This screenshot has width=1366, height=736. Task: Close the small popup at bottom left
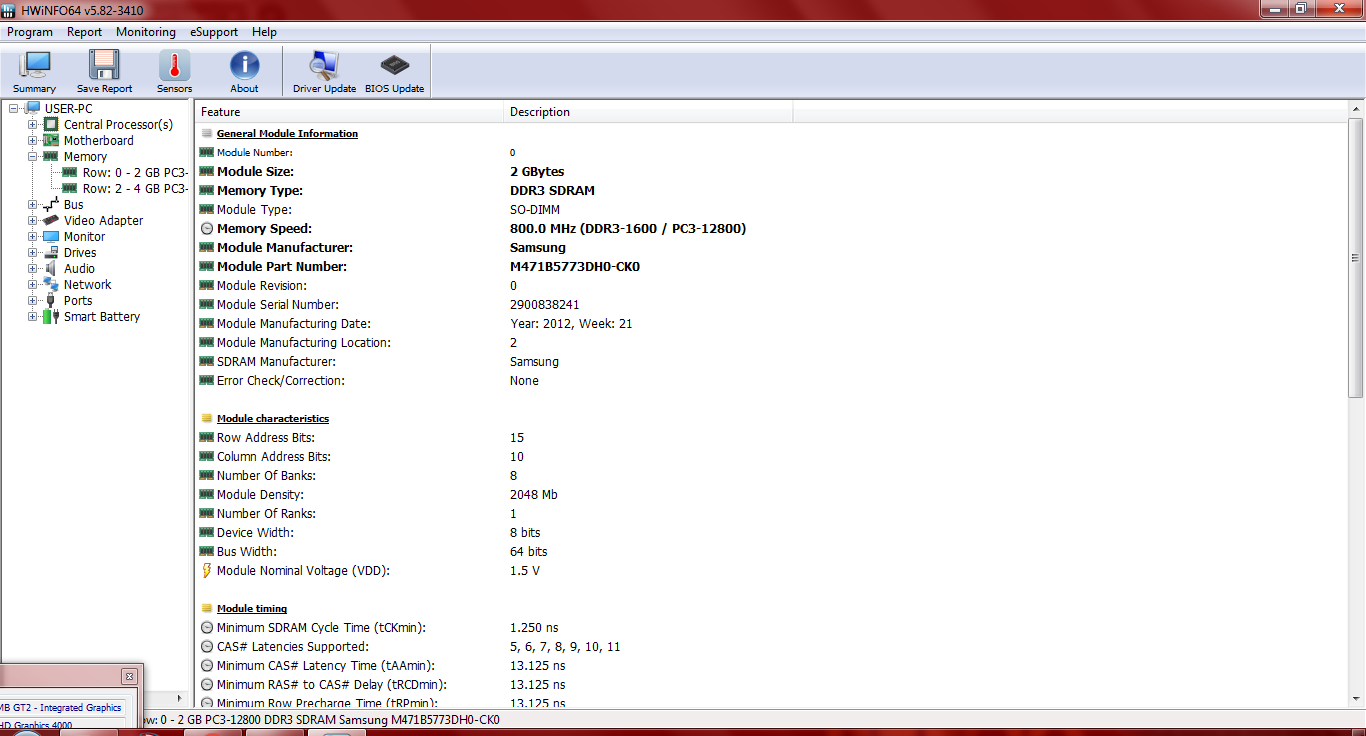[x=128, y=676]
